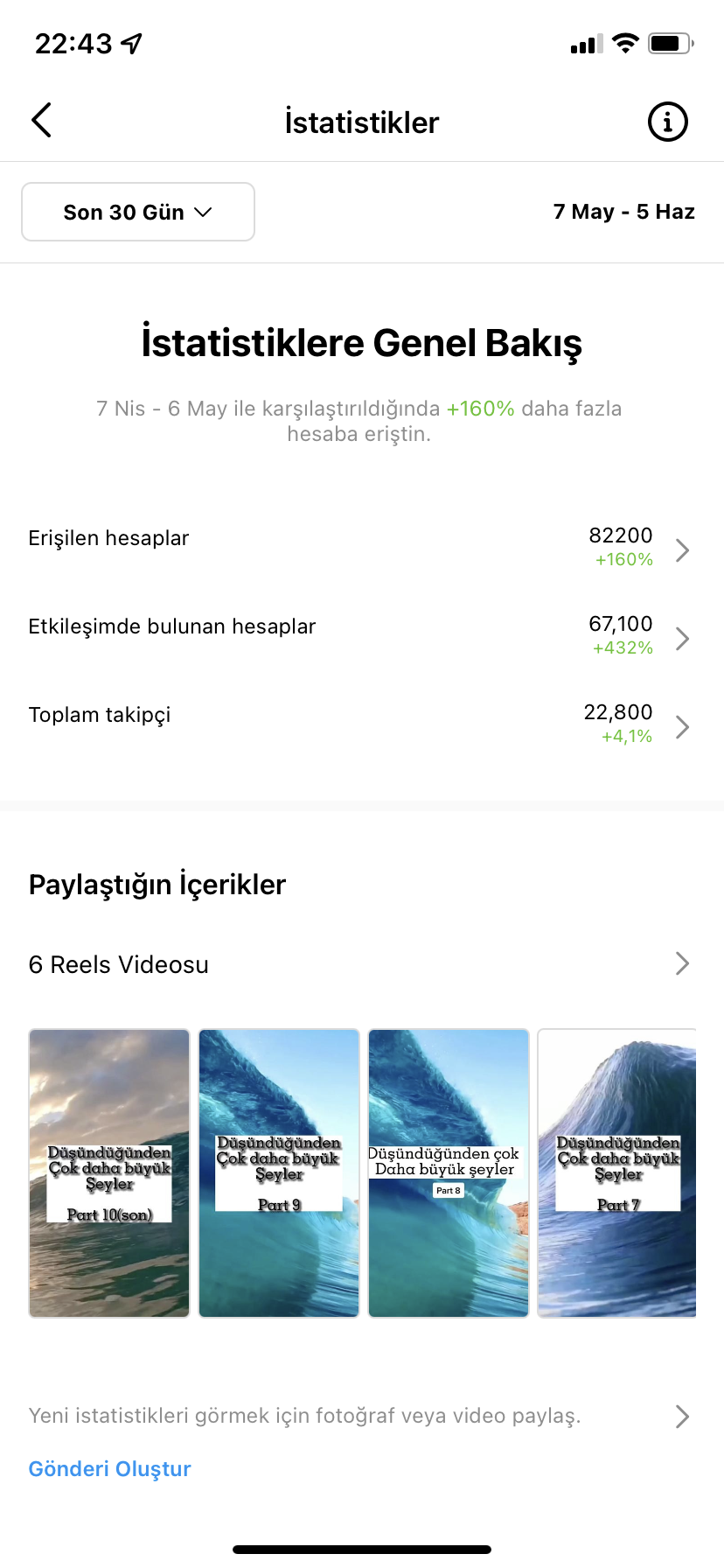Open the Toplam takipçi row chevron
724x1568 pixels.
683,726
